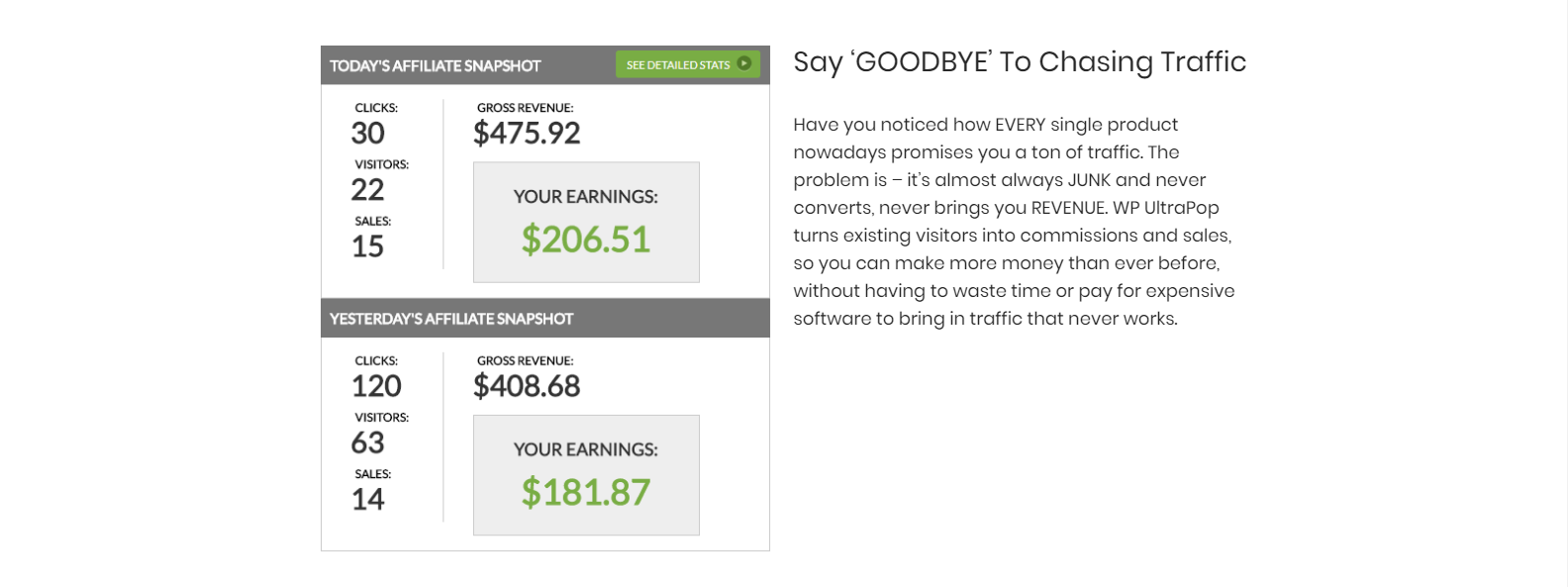This screenshot has width=1568, height=587.
Task: Click the 'Say GOODBYE To Chasing Traffic' heading
Action: point(1020,62)
